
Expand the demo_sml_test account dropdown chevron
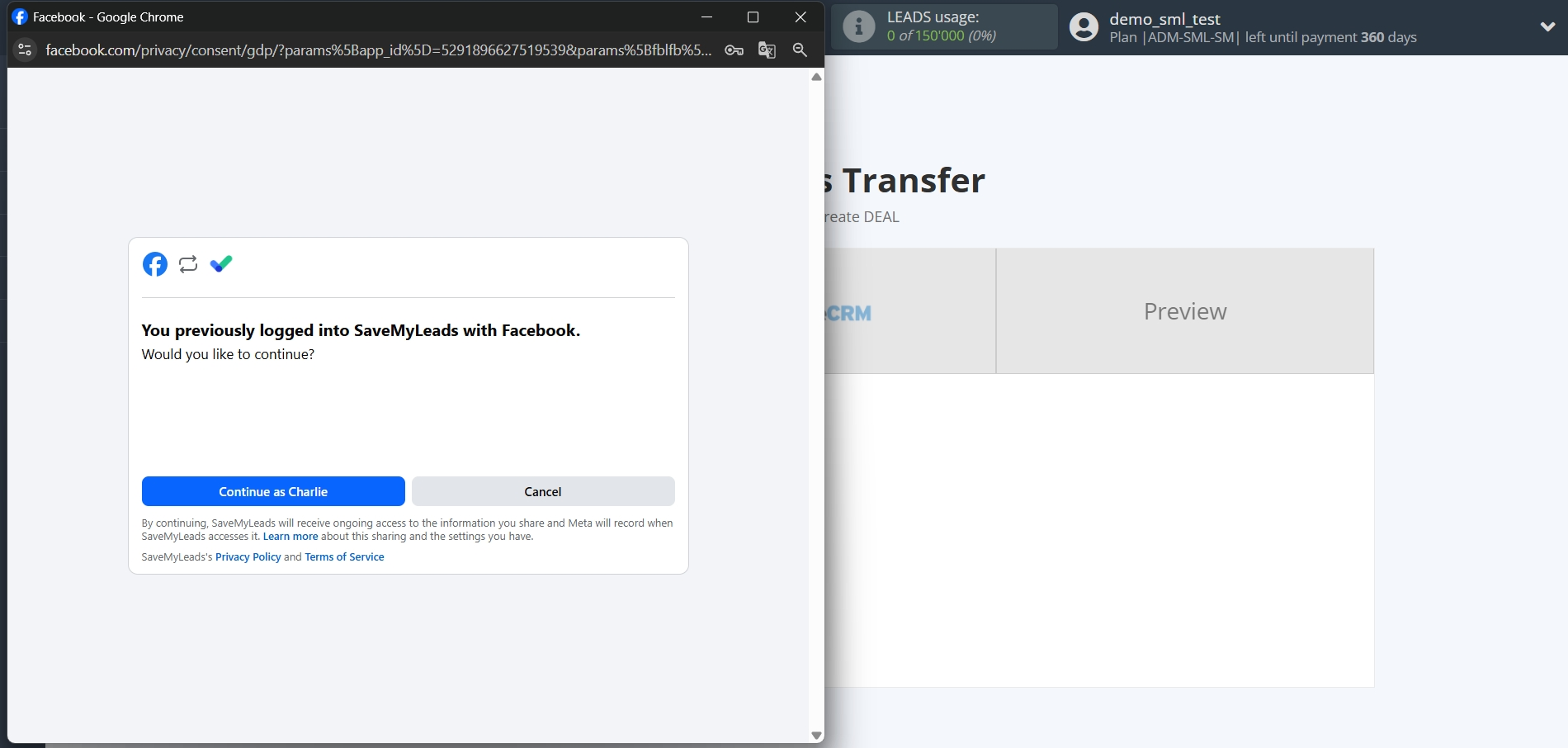pyautogui.click(x=1547, y=27)
